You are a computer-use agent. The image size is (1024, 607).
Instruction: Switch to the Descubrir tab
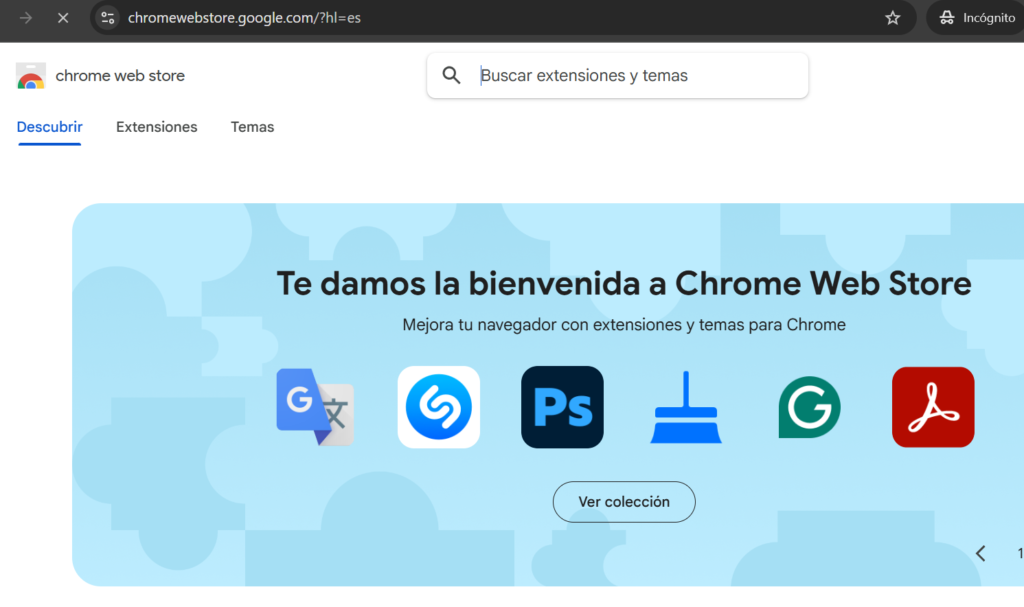point(50,127)
